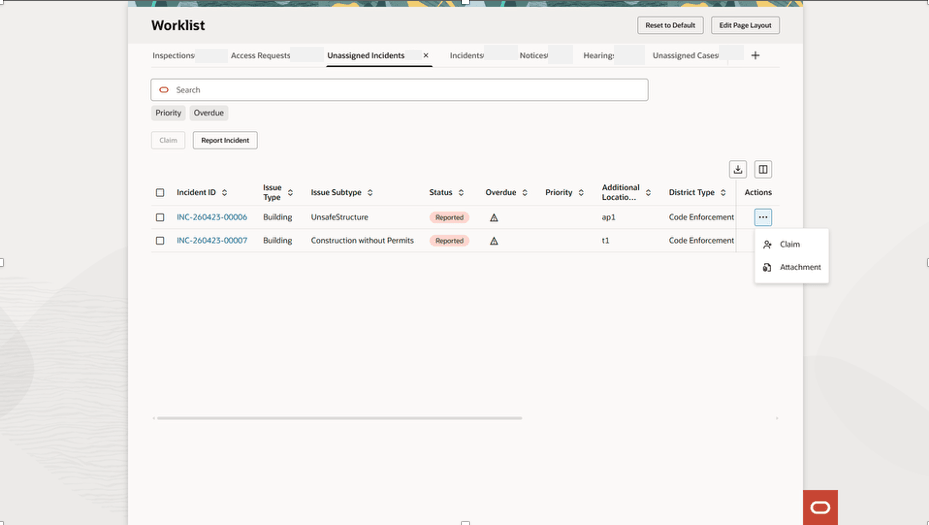Click the Oracle icon in the search box

[x=164, y=90]
